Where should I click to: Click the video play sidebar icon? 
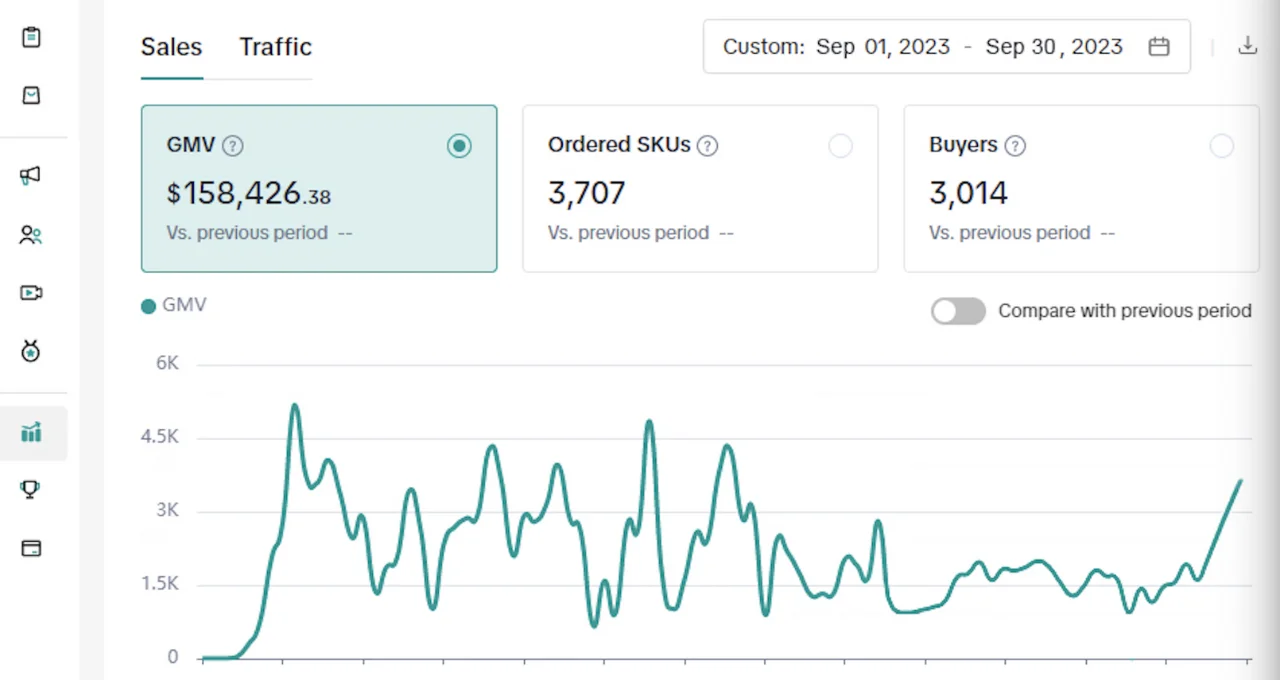tap(31, 293)
